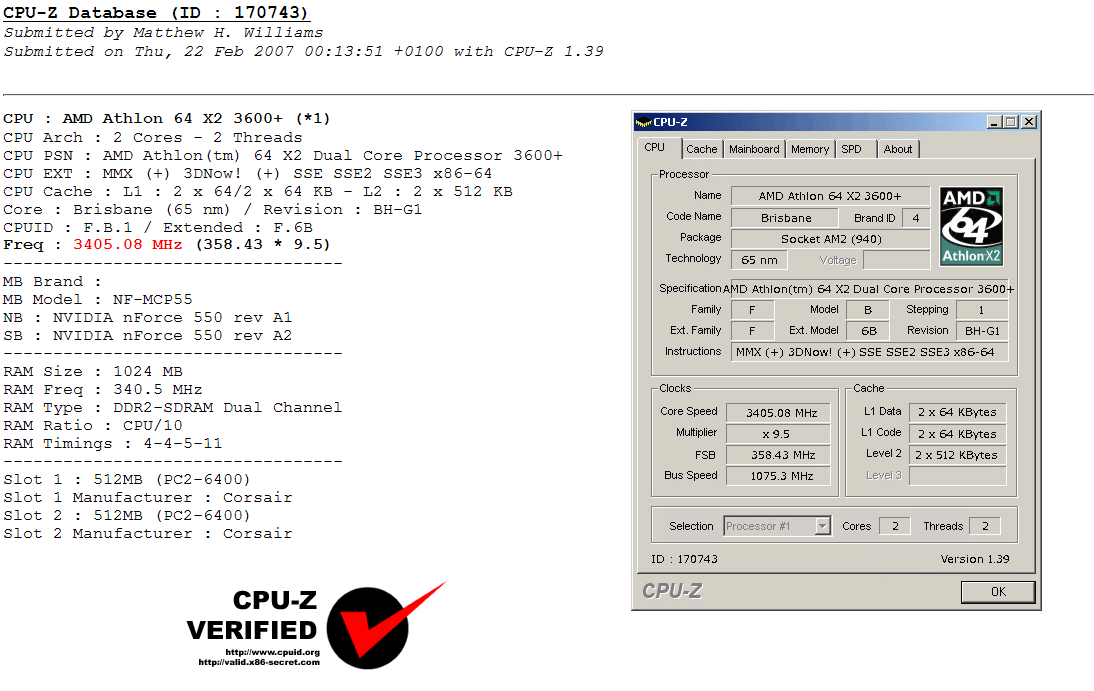
Task: Click the ID : 170743 label in CPU-Z window
Action: click(x=684, y=559)
